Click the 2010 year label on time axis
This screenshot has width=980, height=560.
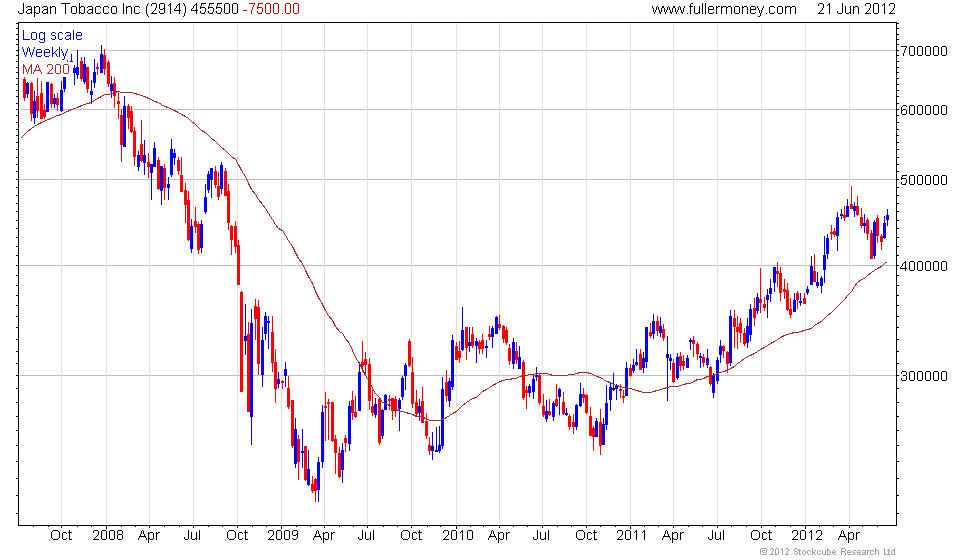pos(458,536)
